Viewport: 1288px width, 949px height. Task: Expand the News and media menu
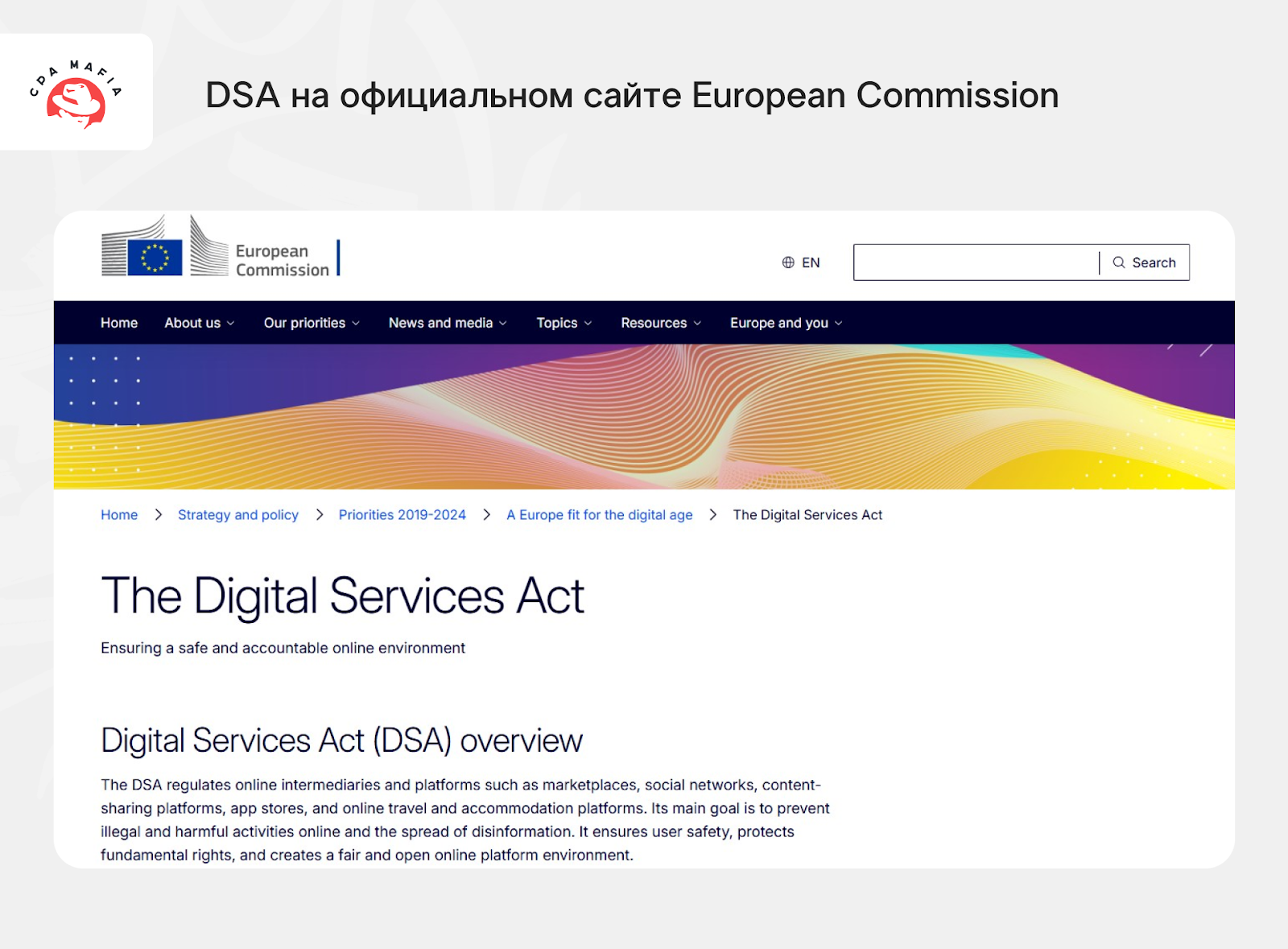click(448, 323)
